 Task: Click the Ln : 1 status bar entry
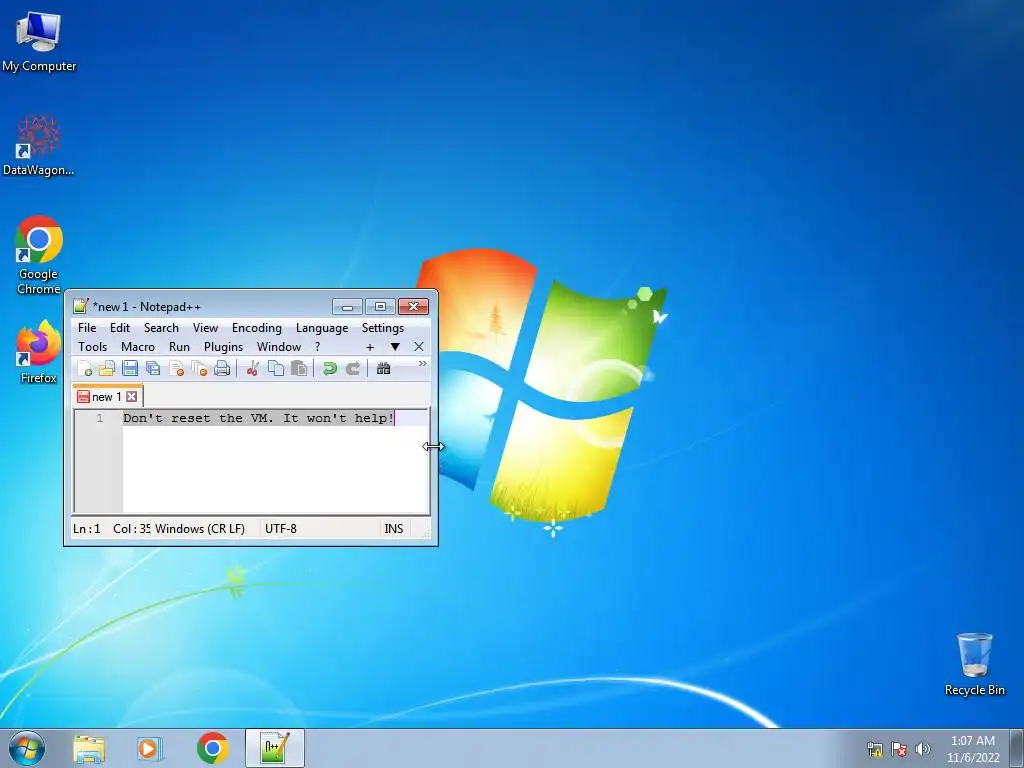(87, 529)
